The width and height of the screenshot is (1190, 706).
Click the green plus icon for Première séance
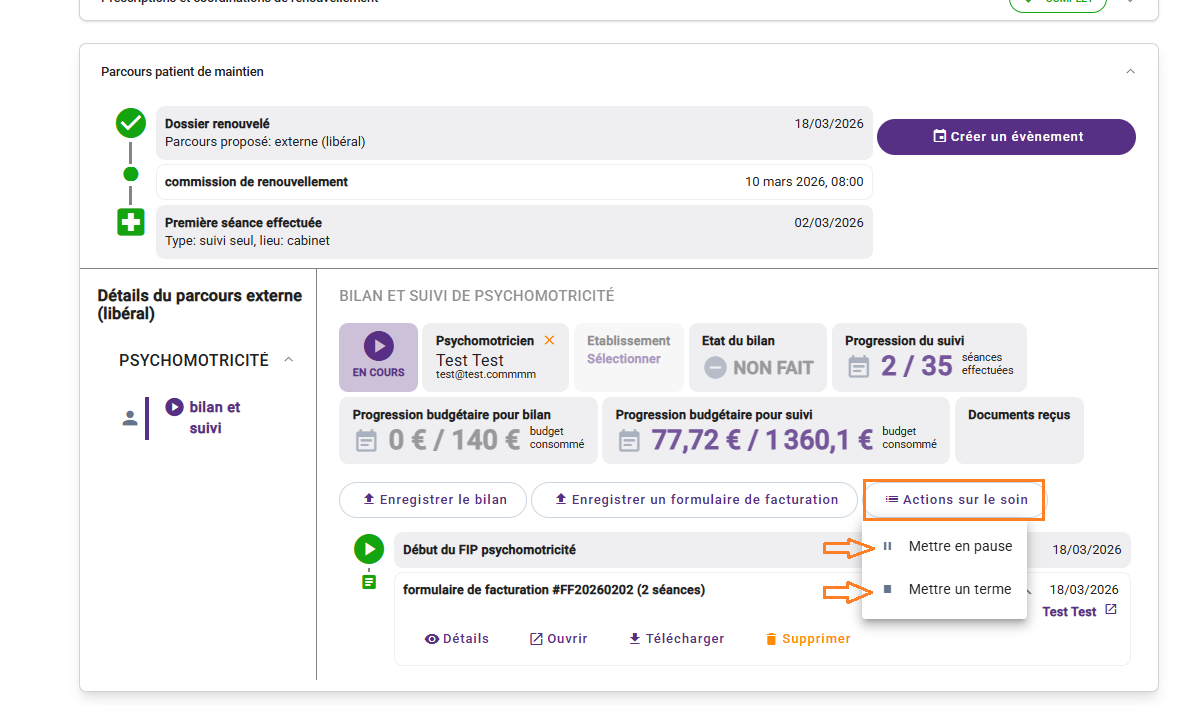(130, 222)
